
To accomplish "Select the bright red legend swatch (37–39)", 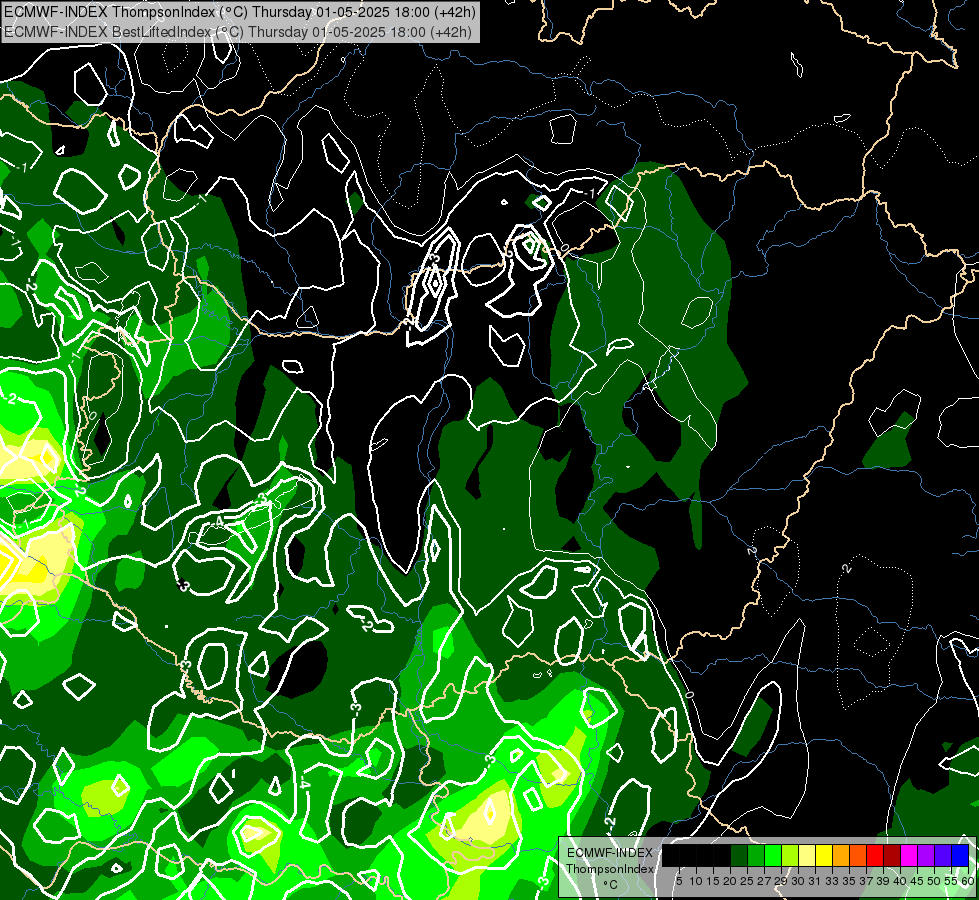I will 875,855.
